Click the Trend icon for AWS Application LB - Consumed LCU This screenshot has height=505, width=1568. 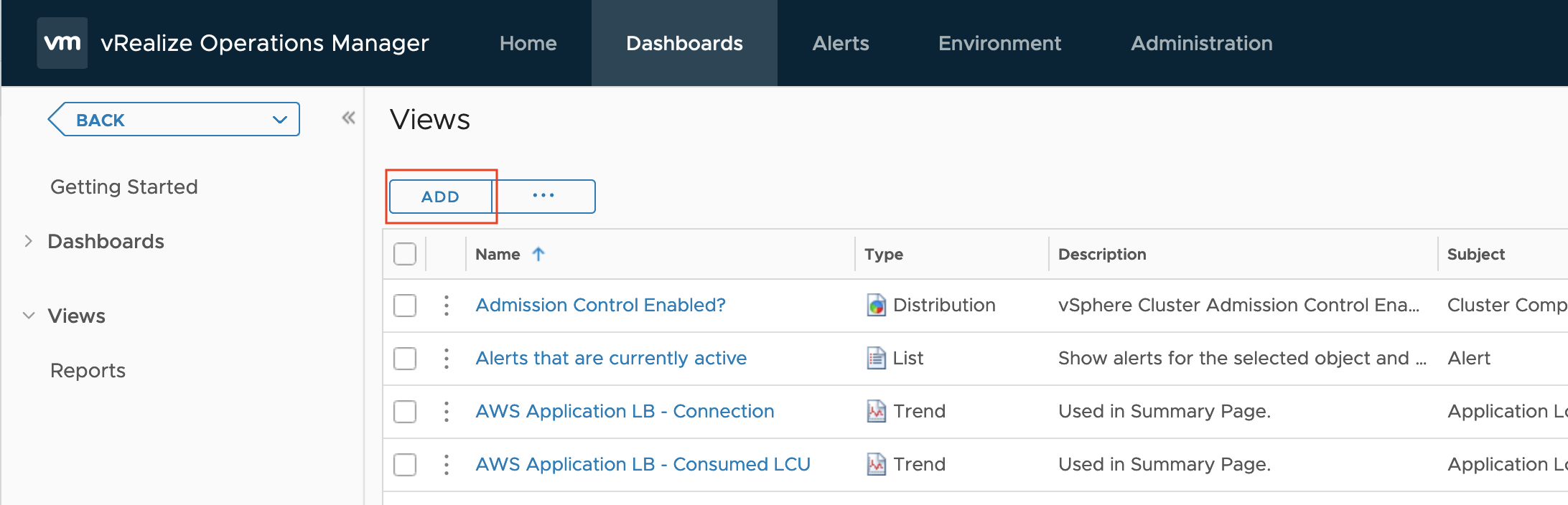(x=876, y=464)
